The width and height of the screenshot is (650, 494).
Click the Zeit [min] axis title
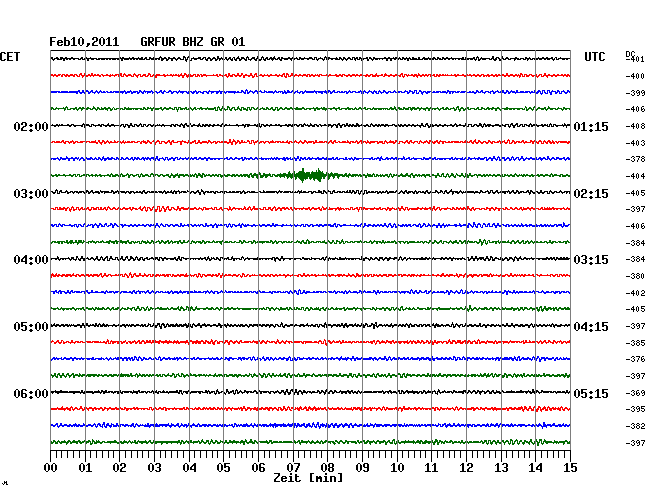[308, 478]
